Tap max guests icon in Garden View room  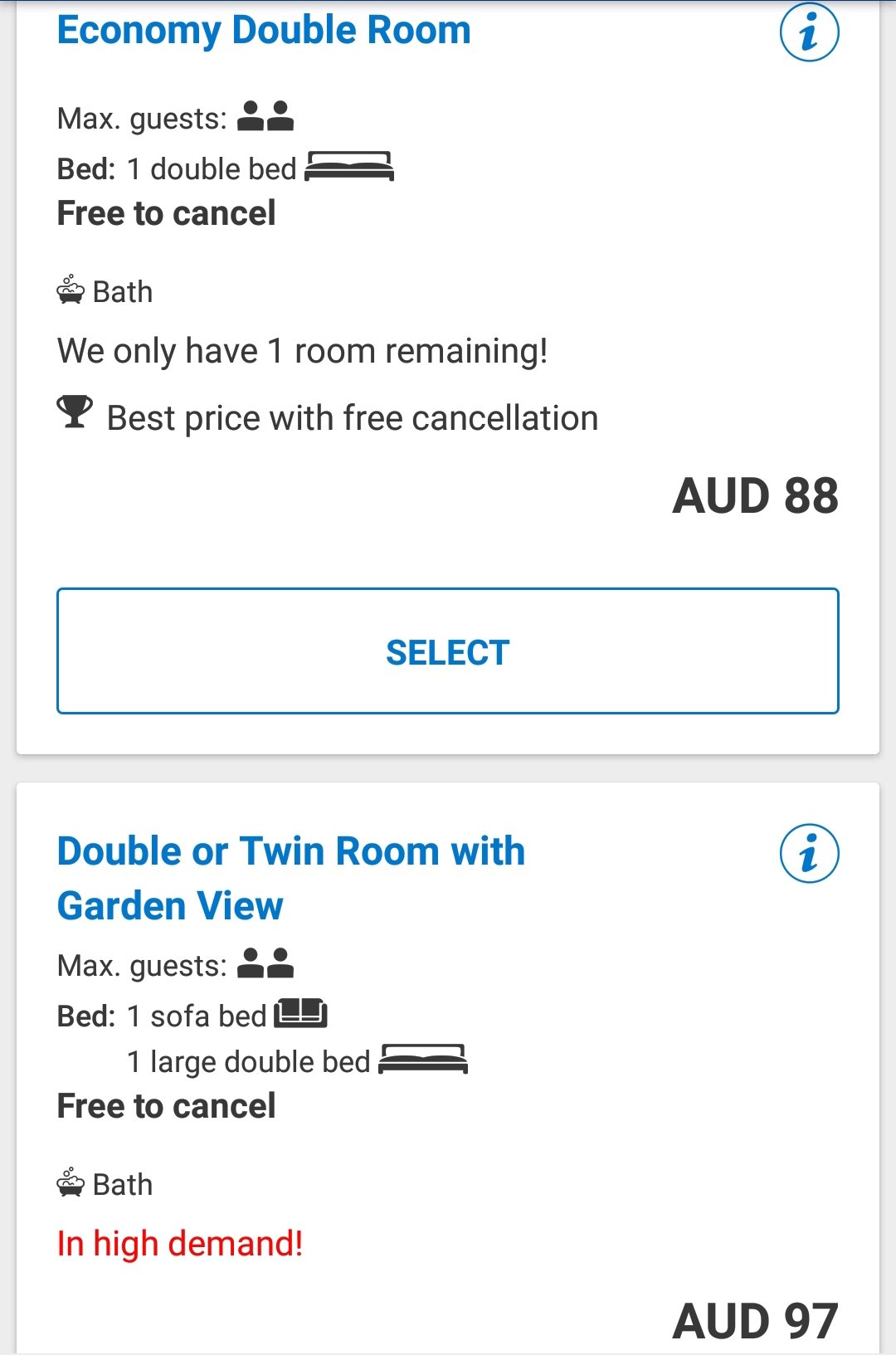pyautogui.click(x=265, y=963)
